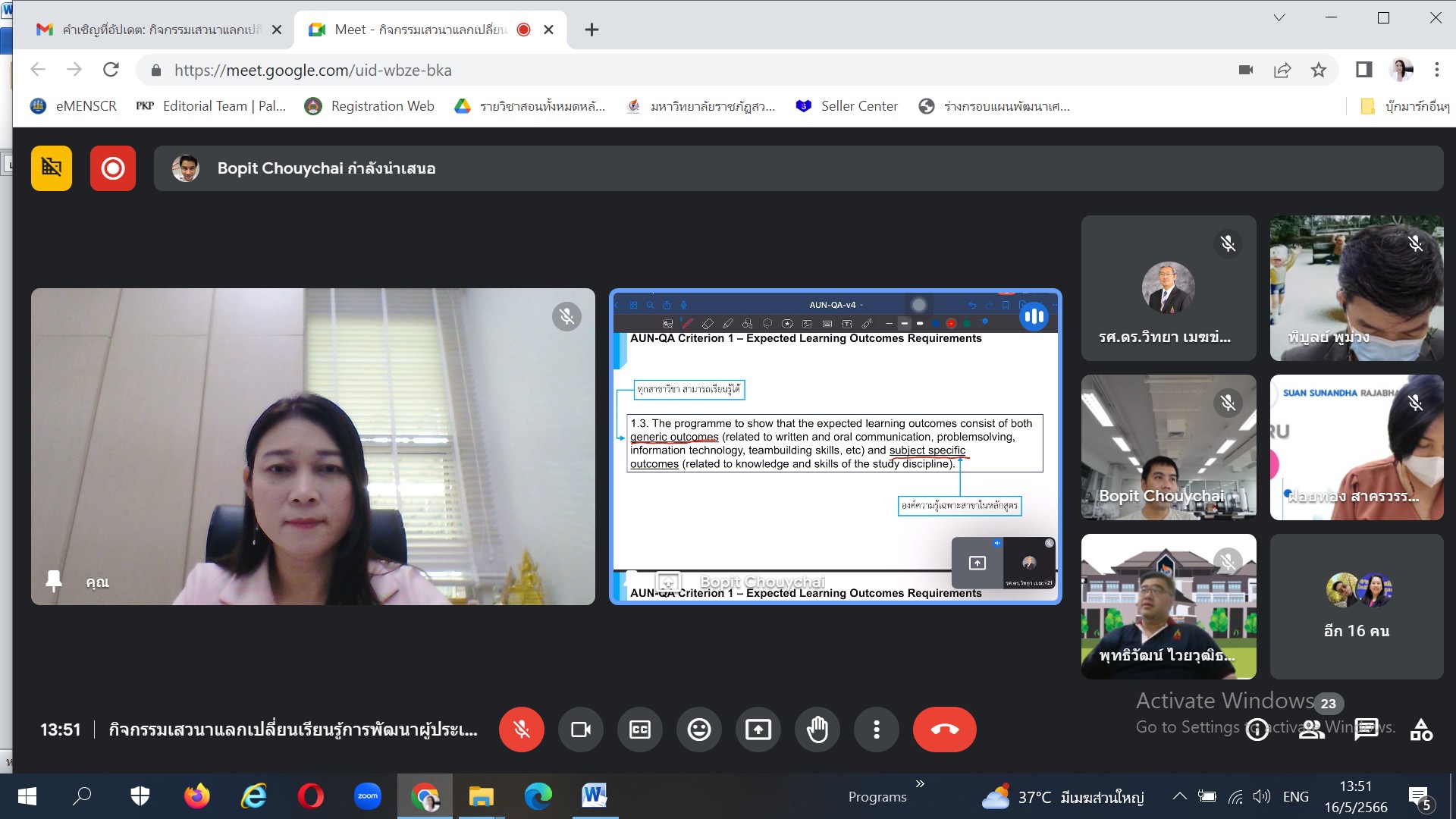Image resolution: width=1456 pixels, height=819 pixels.
Task: Open the meeting details info icon
Action: click(1257, 730)
